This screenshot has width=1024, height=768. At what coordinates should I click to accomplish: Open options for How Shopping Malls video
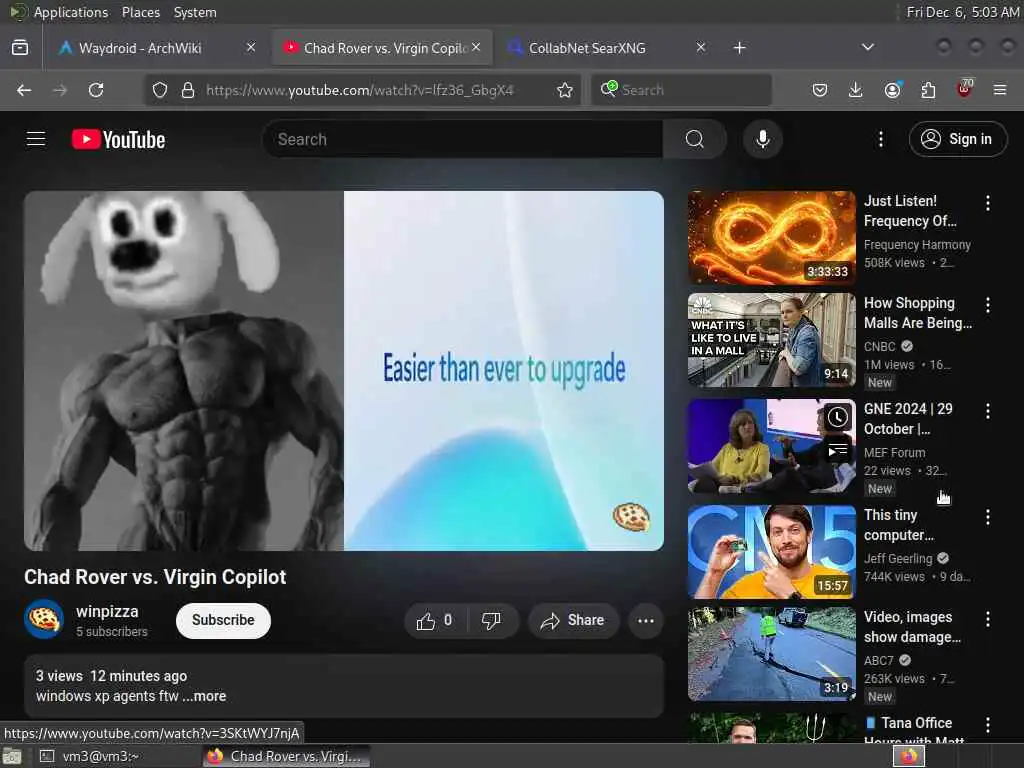click(987, 305)
